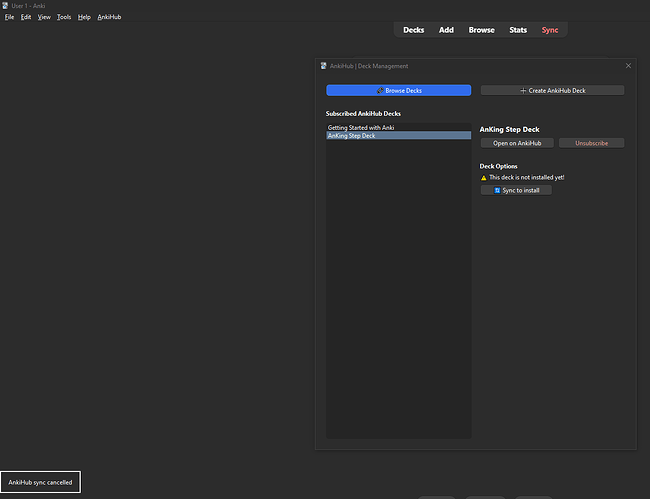This screenshot has width=650, height=499.
Task: Open the File menu
Action: (9, 17)
